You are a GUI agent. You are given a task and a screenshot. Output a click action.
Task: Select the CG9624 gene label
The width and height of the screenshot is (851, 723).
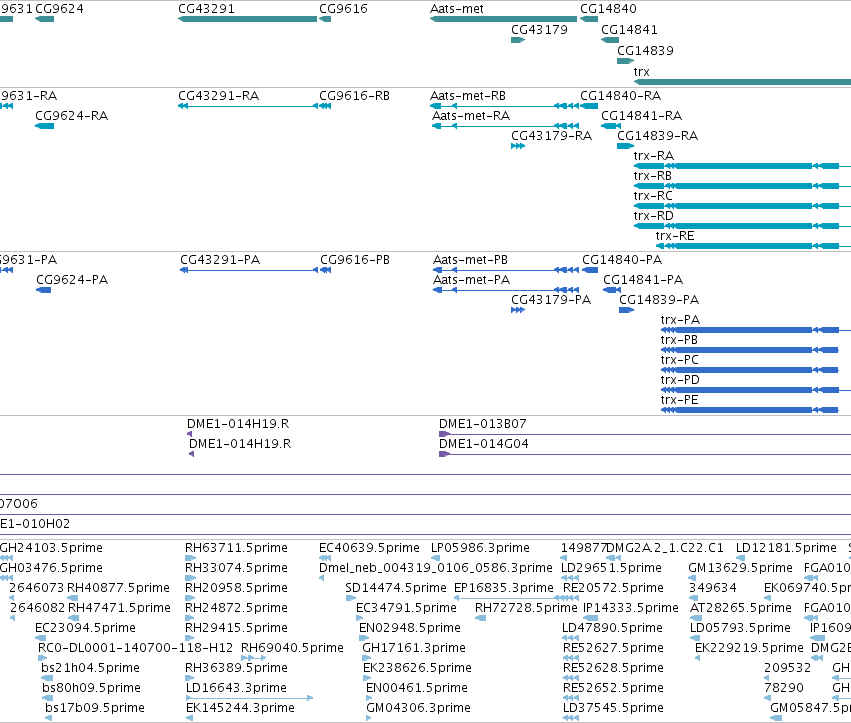[x=59, y=9]
